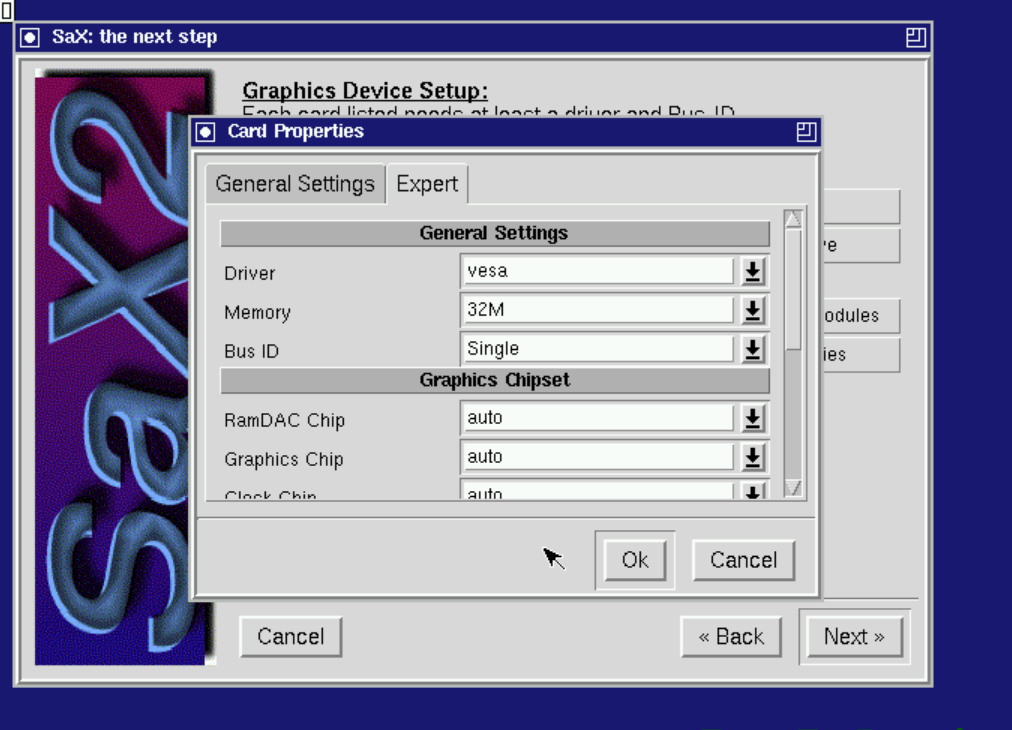Open SaX window menu icon

tap(30, 37)
